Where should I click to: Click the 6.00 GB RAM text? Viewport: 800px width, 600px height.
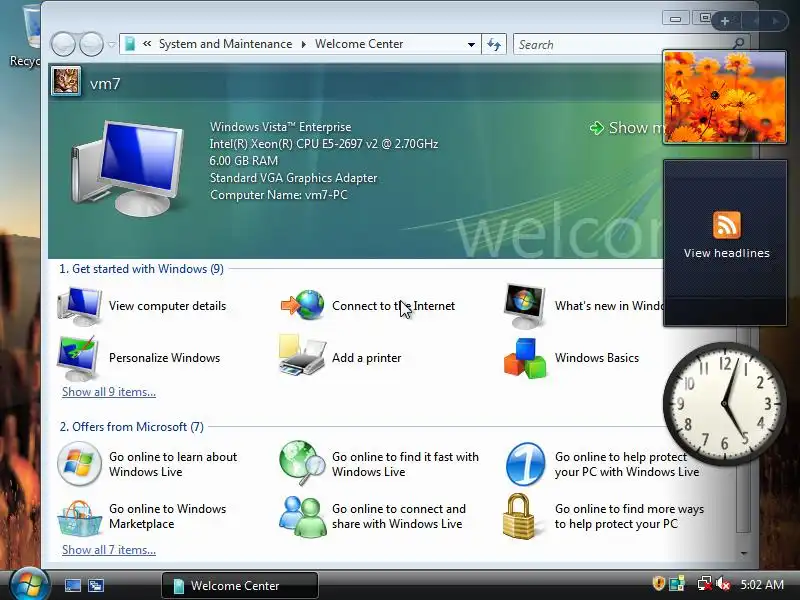coord(244,161)
